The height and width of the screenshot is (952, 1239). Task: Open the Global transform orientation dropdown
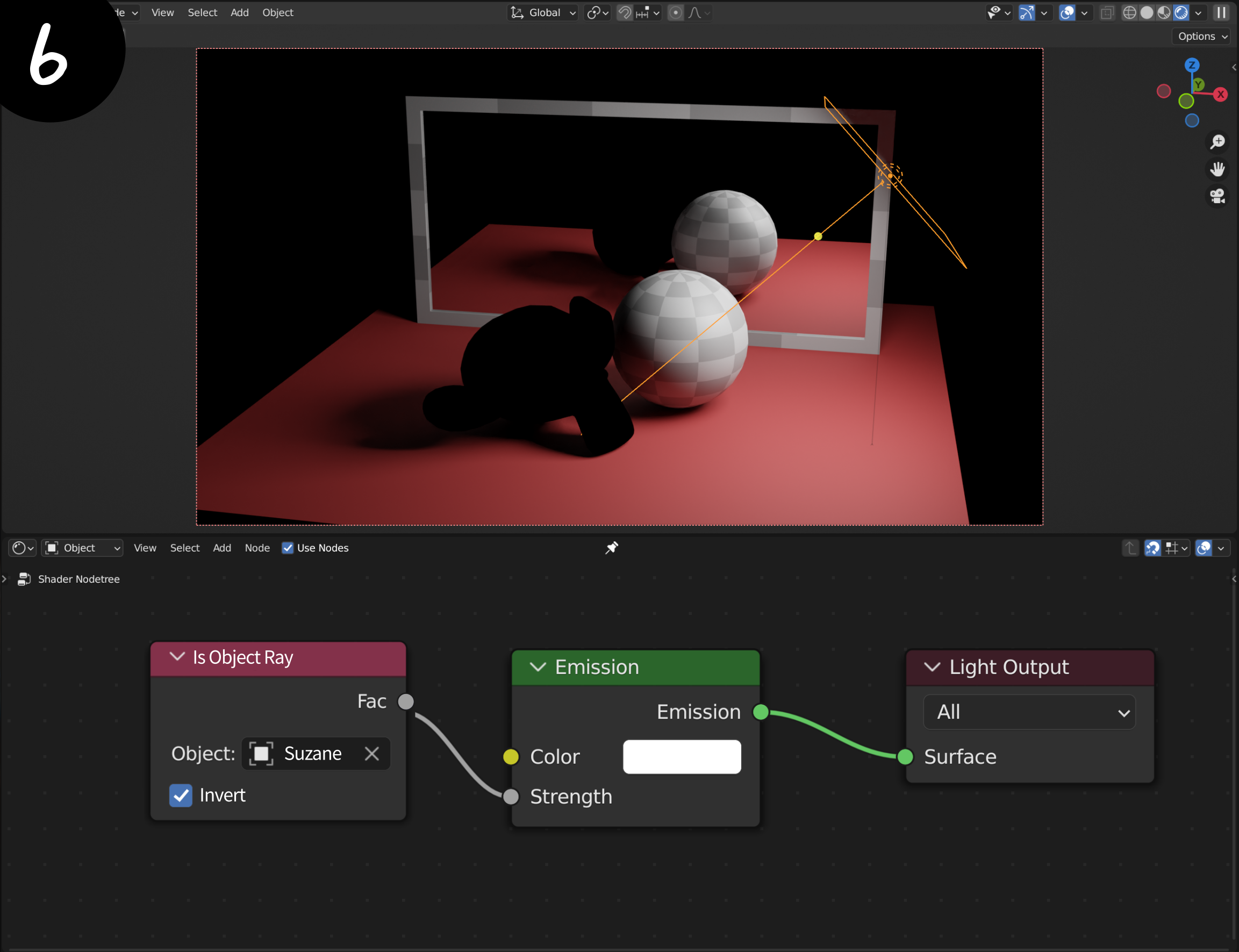[x=543, y=12]
